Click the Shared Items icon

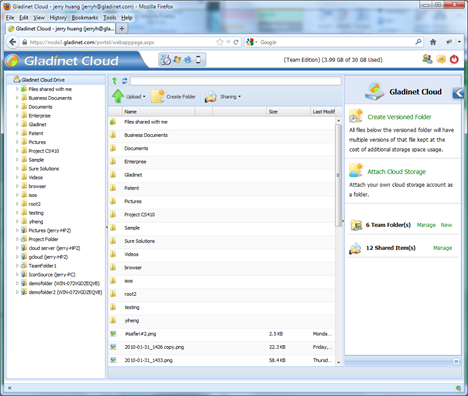coord(355,248)
